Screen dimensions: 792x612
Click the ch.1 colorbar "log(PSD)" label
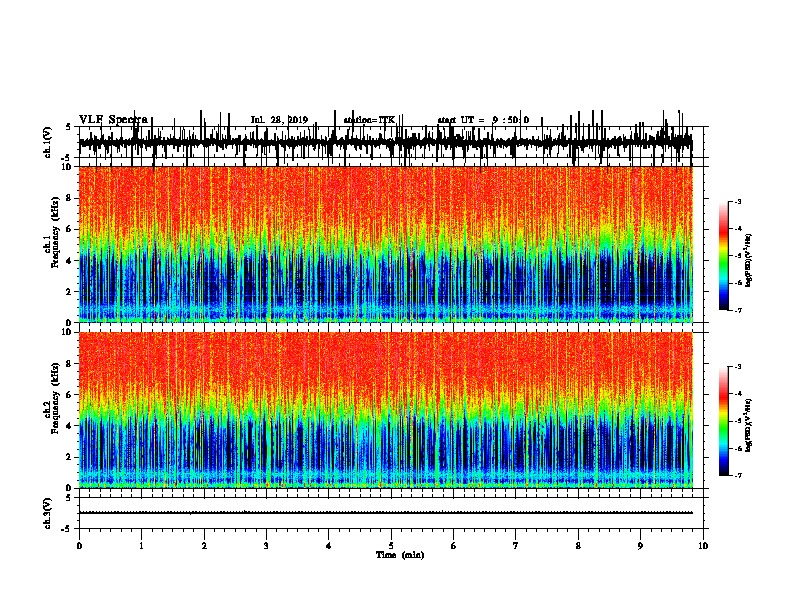pos(748,260)
